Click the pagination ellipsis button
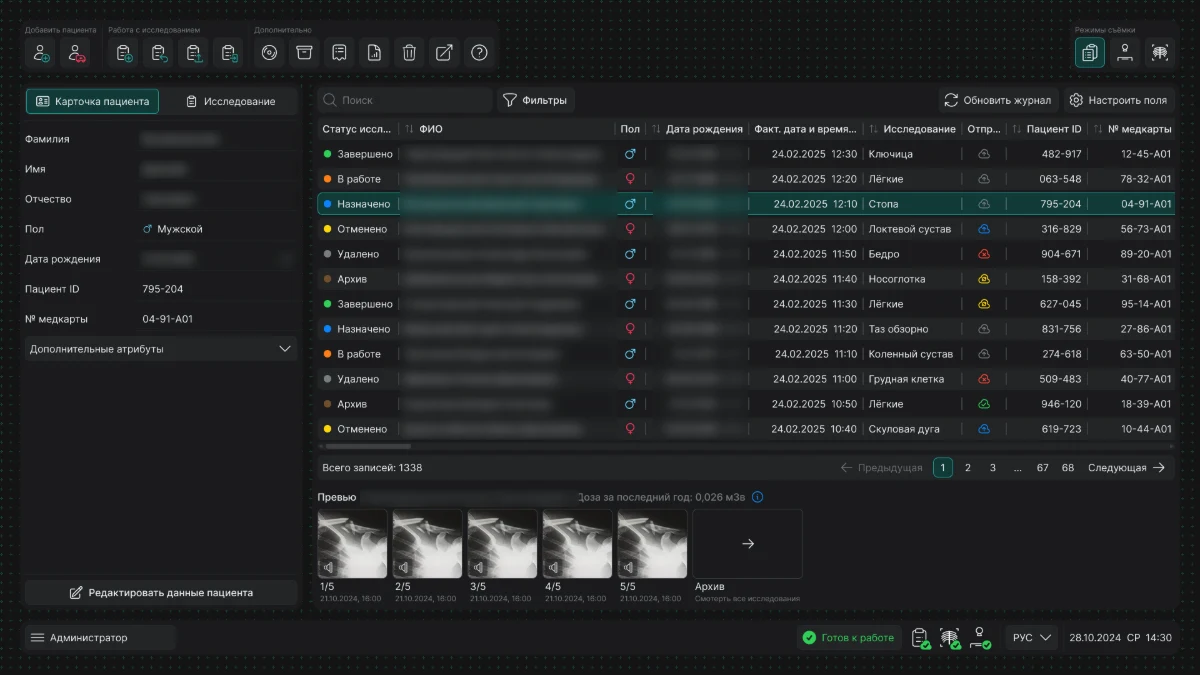Viewport: 1200px width, 675px height. (x=1017, y=468)
